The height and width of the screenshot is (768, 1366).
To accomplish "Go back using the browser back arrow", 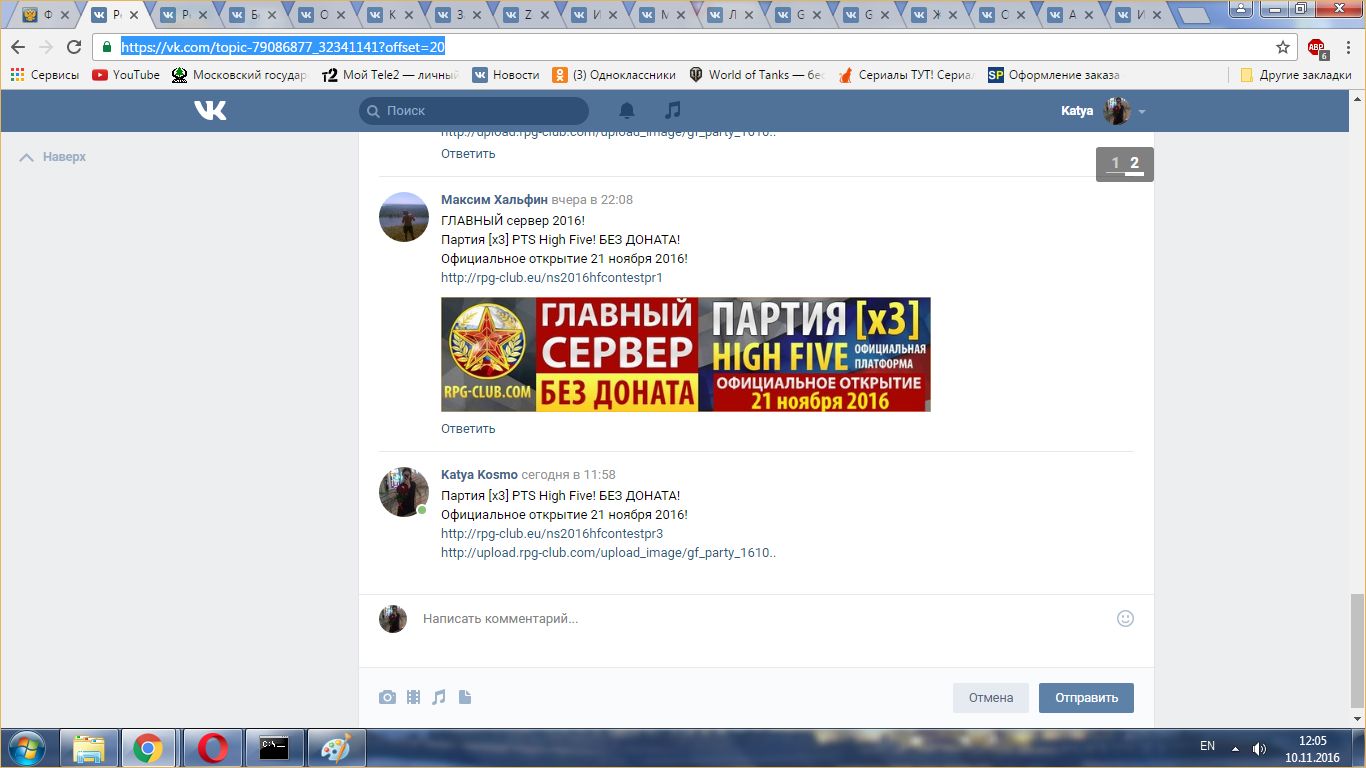I will click(18, 47).
